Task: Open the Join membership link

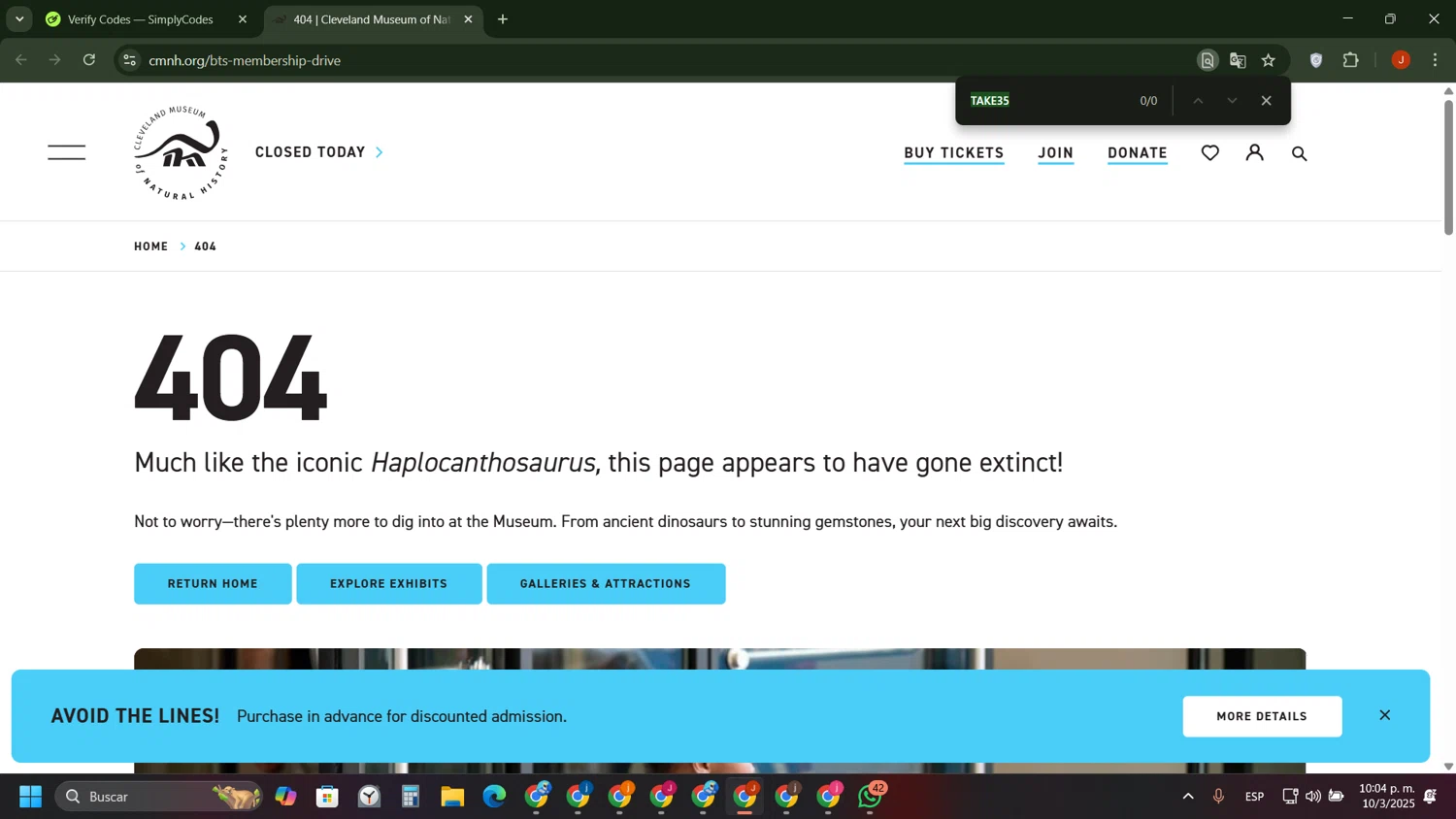Action: 1055,153
